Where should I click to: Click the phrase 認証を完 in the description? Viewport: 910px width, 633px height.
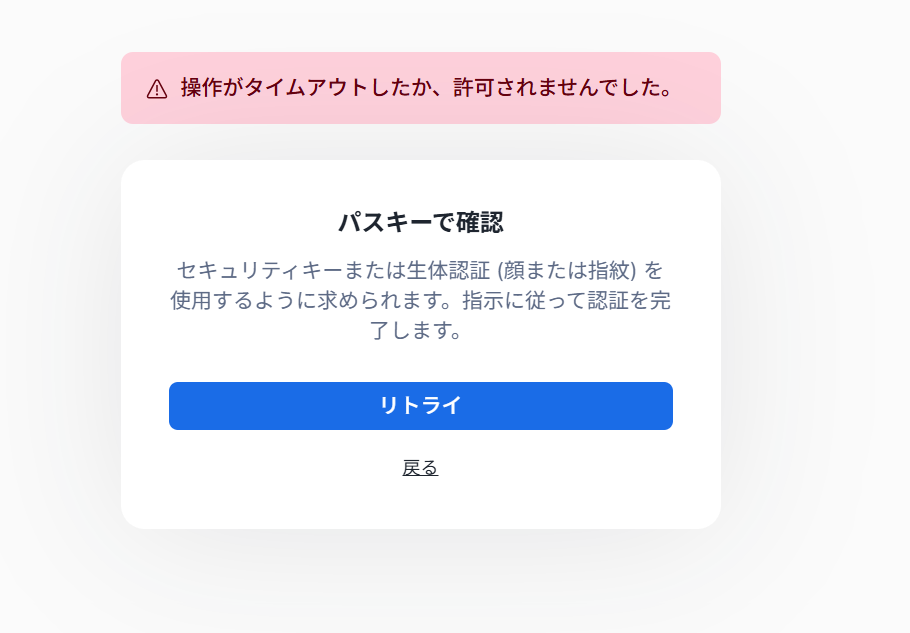click(627, 300)
